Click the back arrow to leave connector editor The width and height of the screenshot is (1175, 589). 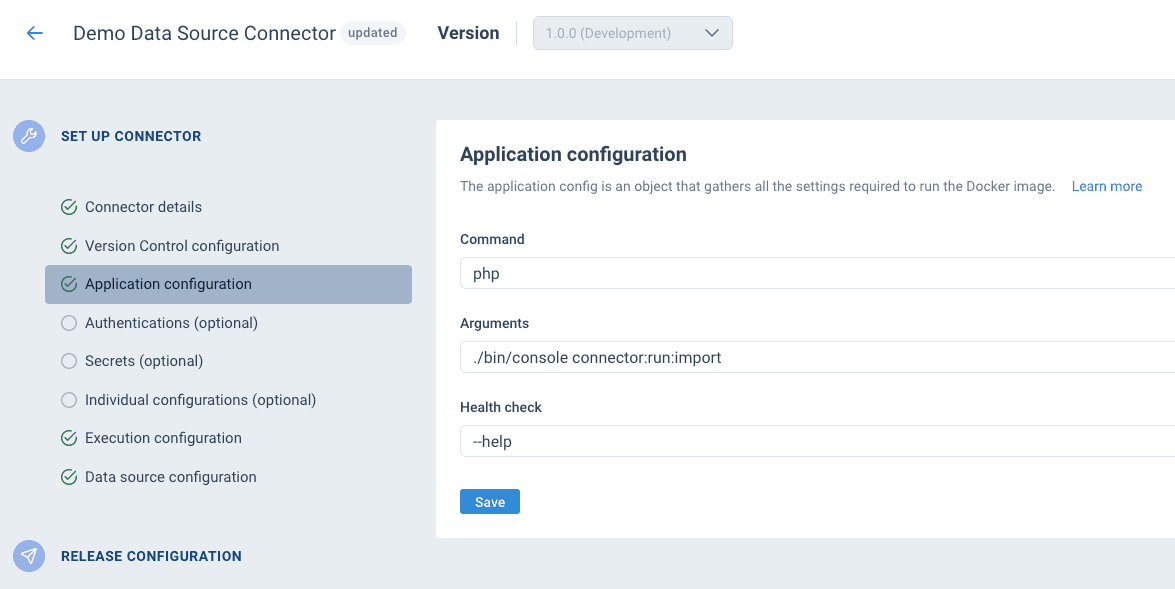[33, 33]
